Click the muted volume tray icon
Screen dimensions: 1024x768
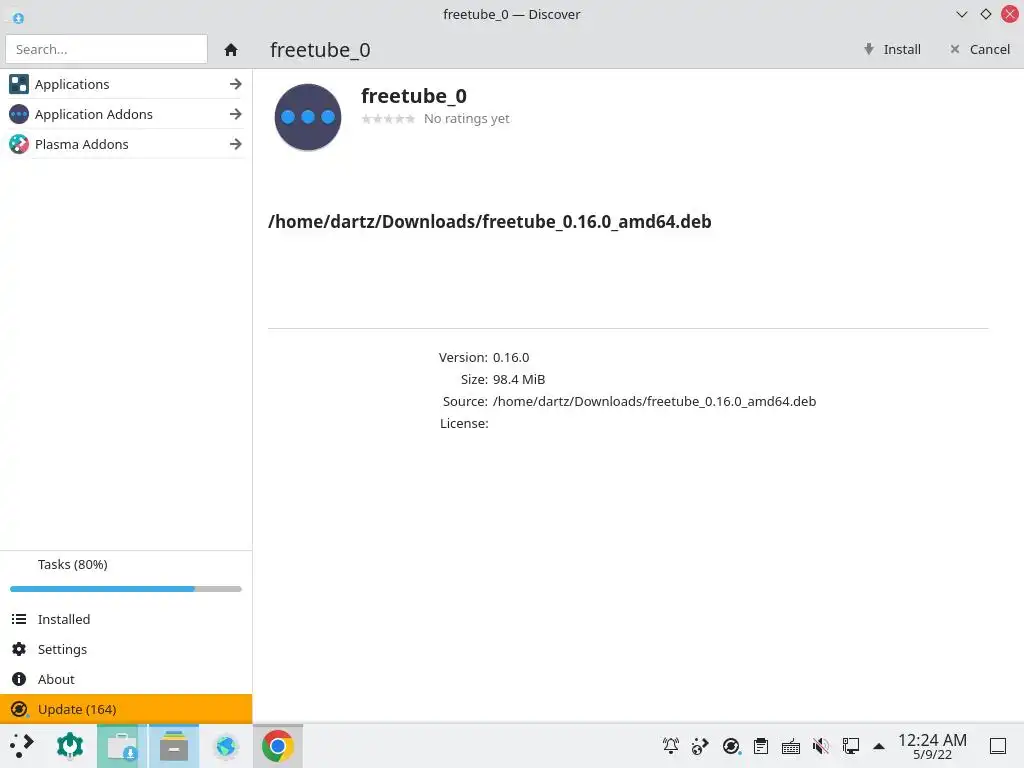point(821,746)
